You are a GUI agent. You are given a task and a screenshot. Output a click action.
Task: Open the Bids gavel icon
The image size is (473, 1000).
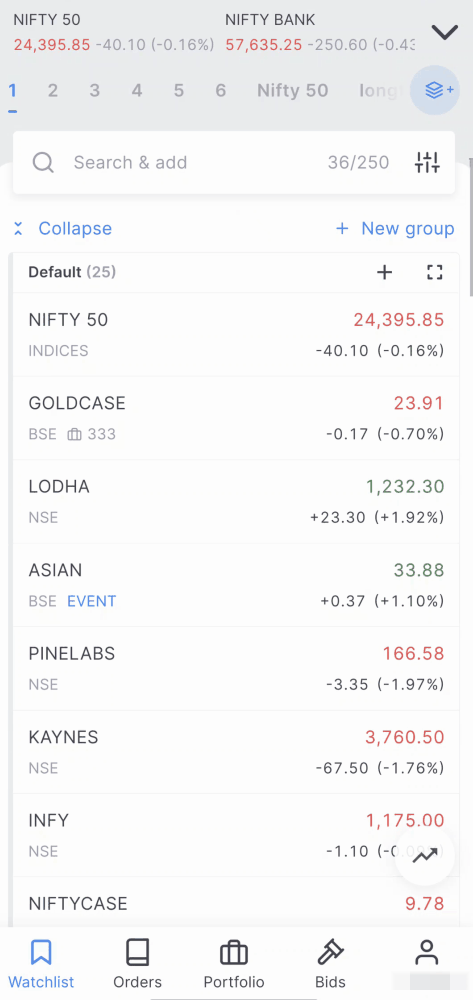click(x=330, y=953)
